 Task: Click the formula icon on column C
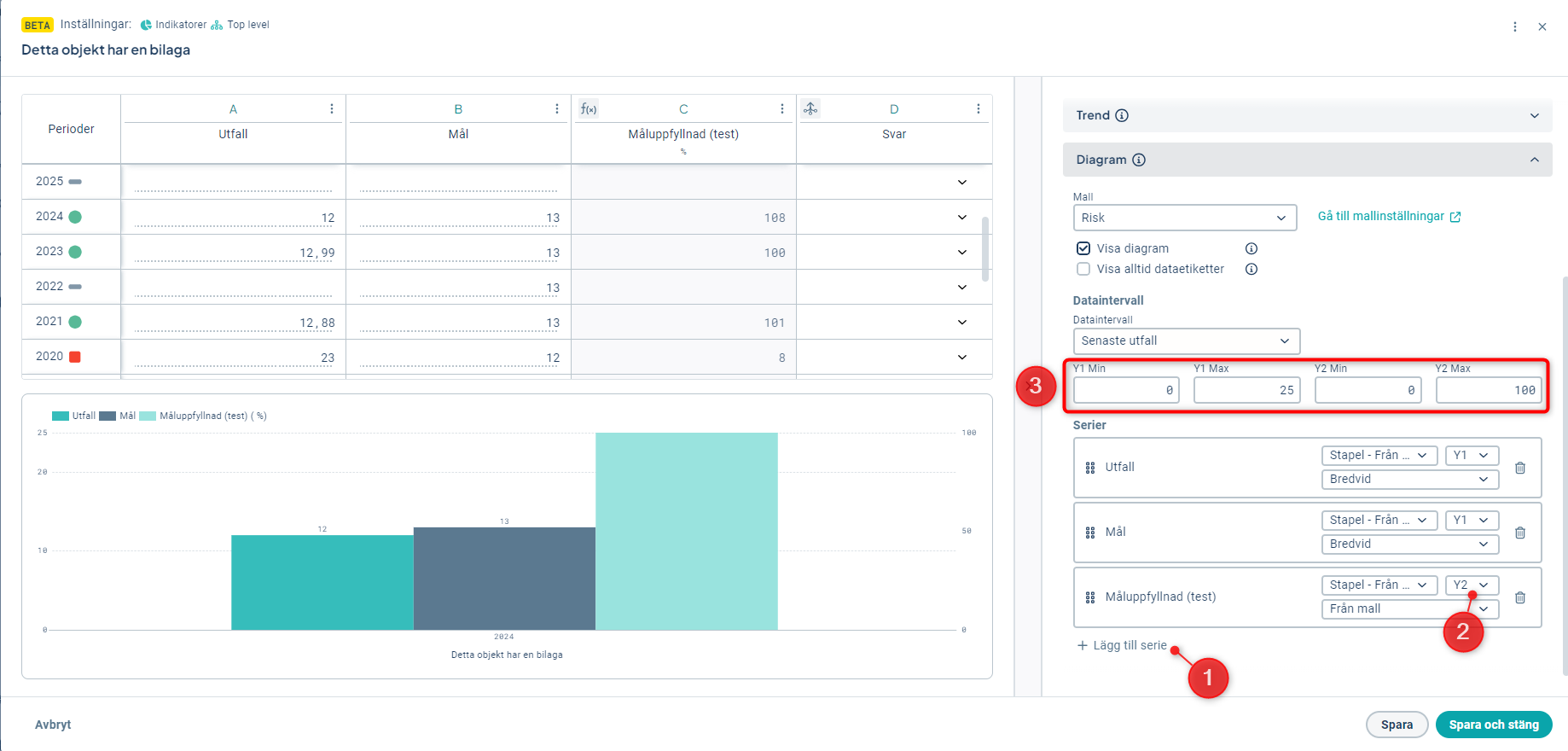tap(589, 109)
